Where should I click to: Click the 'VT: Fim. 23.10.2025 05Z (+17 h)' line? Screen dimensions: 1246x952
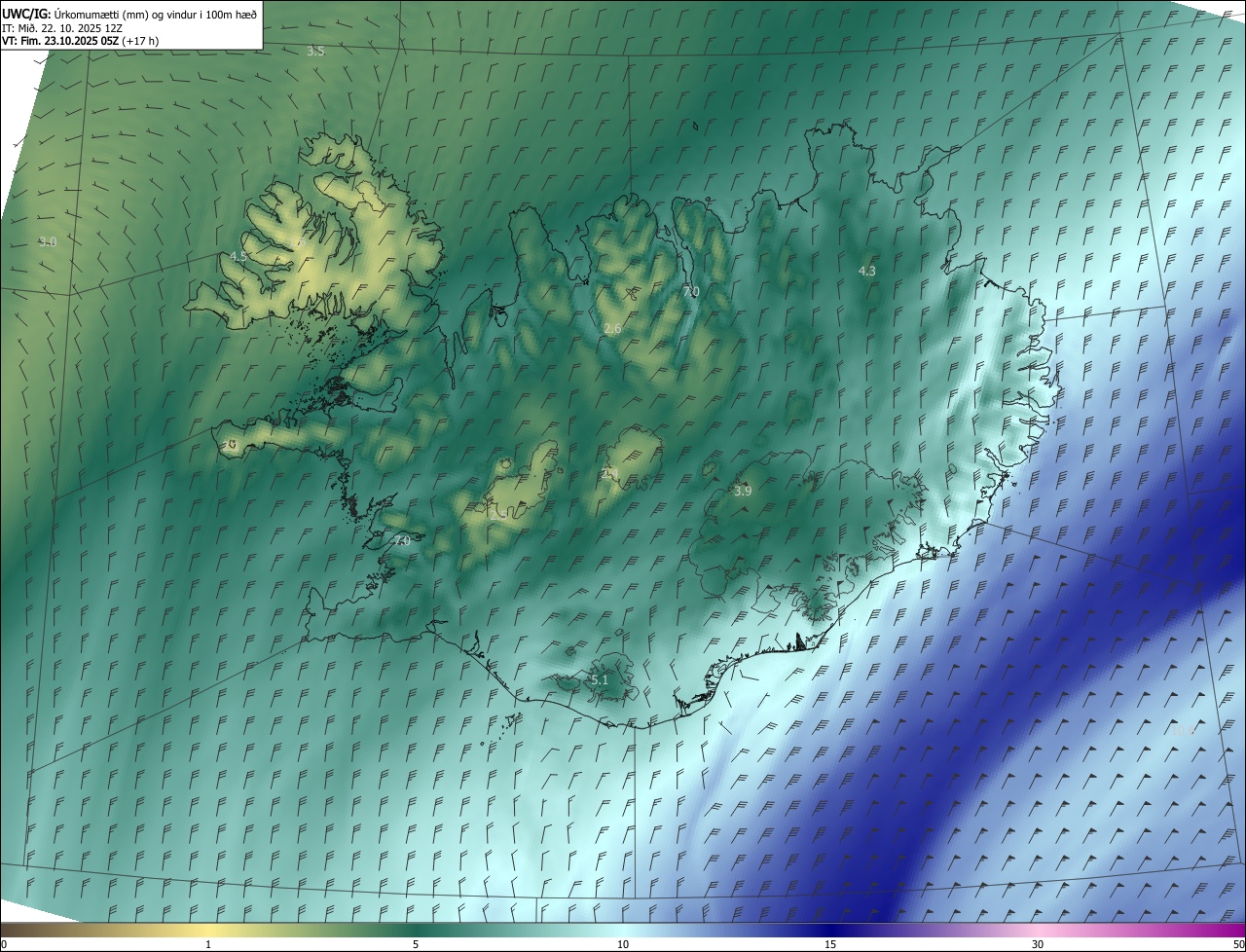point(80,40)
